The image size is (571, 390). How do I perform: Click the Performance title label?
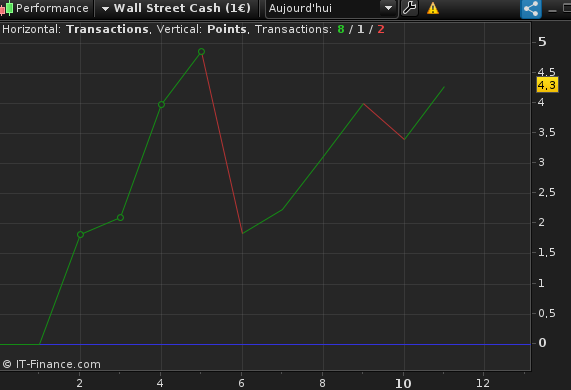click(x=52, y=8)
